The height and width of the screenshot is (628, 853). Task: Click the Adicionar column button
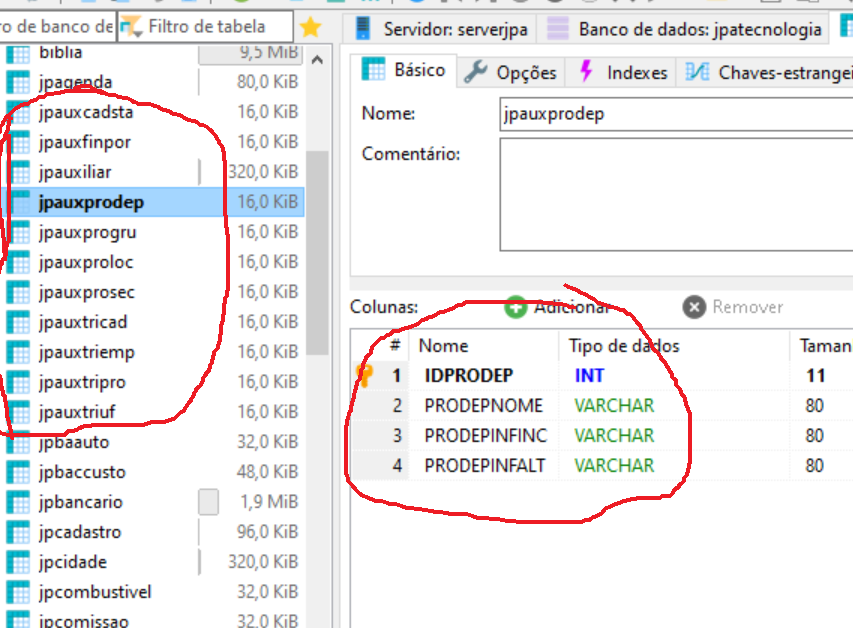pyautogui.click(x=557, y=307)
